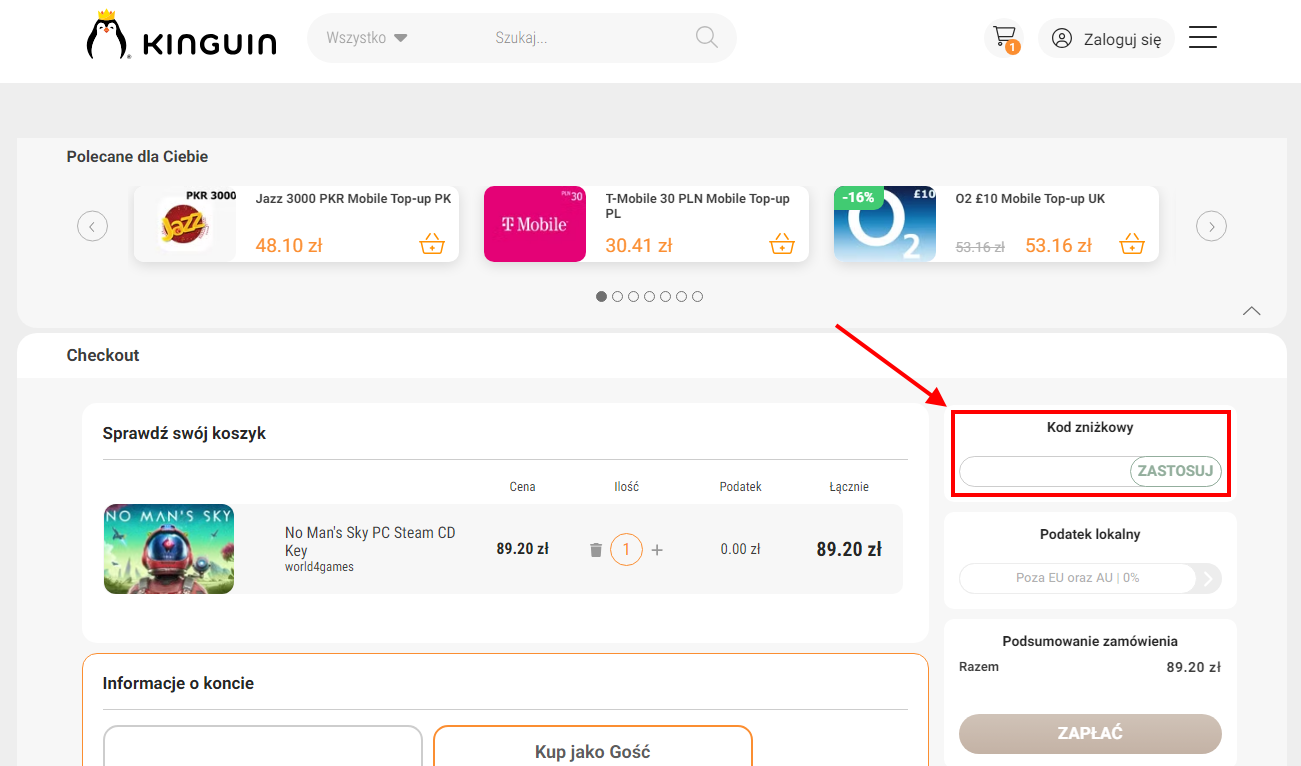Click the Podatek 0.00 zł value
This screenshot has height=766, width=1301.
click(x=740, y=549)
